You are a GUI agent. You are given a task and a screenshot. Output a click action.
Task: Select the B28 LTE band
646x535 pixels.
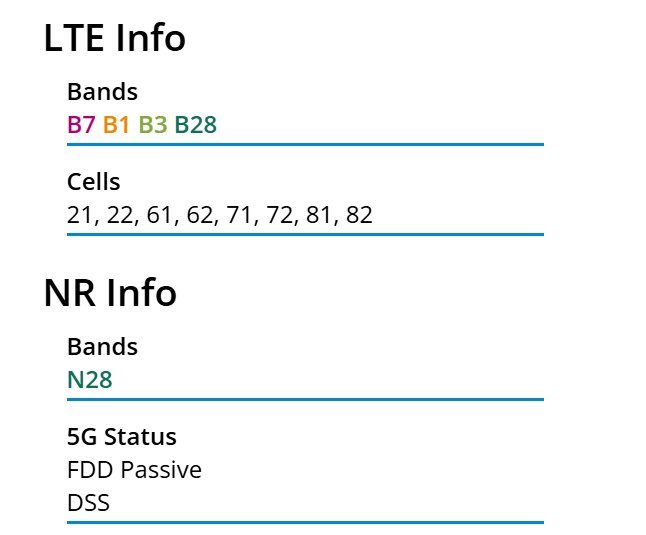[195, 125]
